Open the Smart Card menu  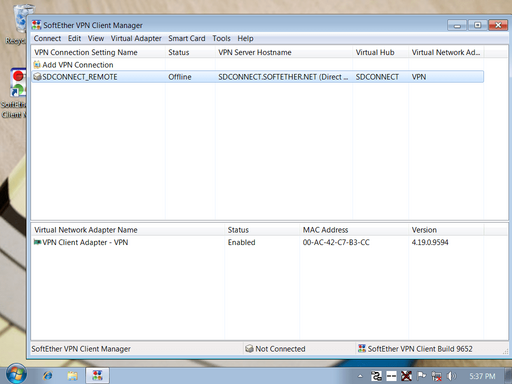[x=187, y=38]
